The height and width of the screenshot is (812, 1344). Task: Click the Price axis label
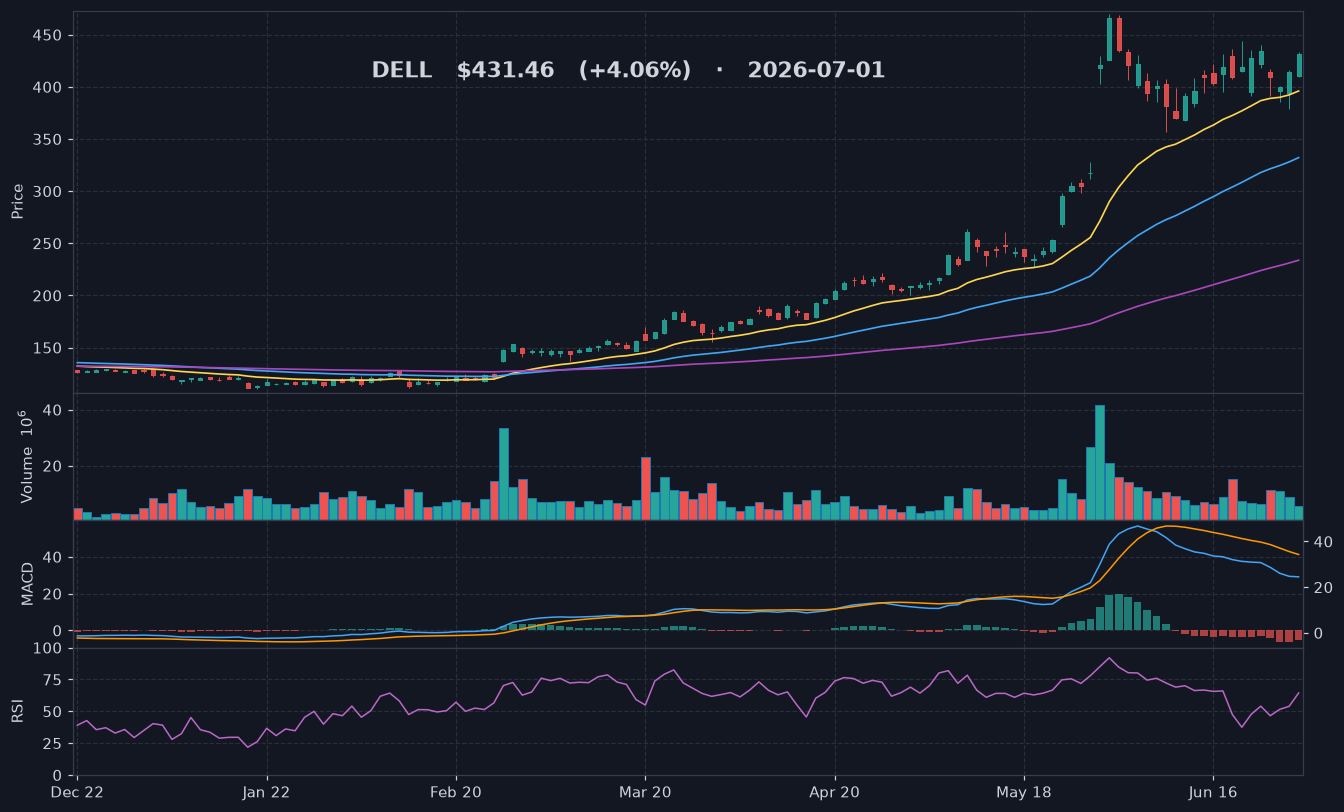(17, 201)
